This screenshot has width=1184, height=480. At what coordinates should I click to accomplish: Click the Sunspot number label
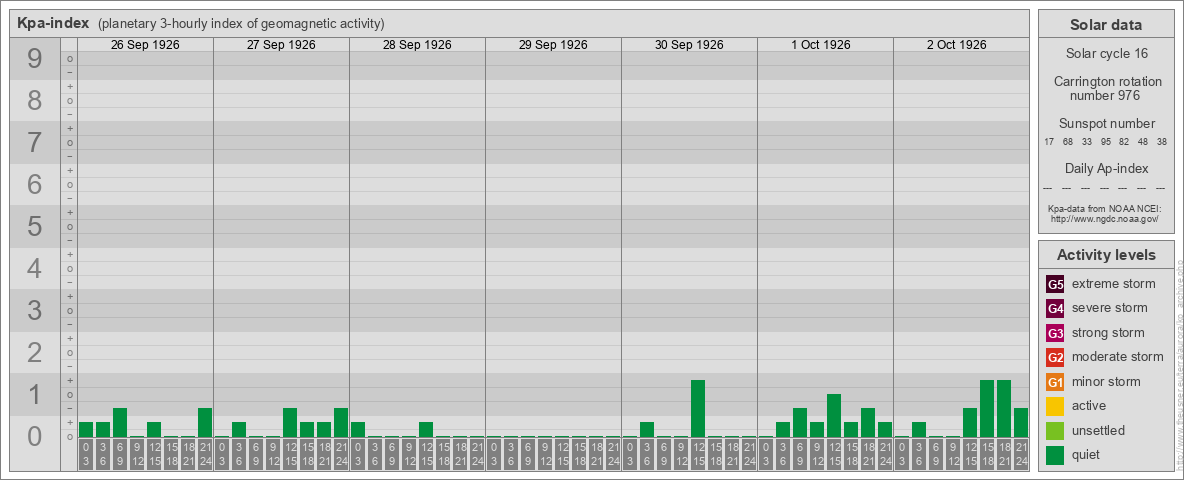coord(1106,124)
